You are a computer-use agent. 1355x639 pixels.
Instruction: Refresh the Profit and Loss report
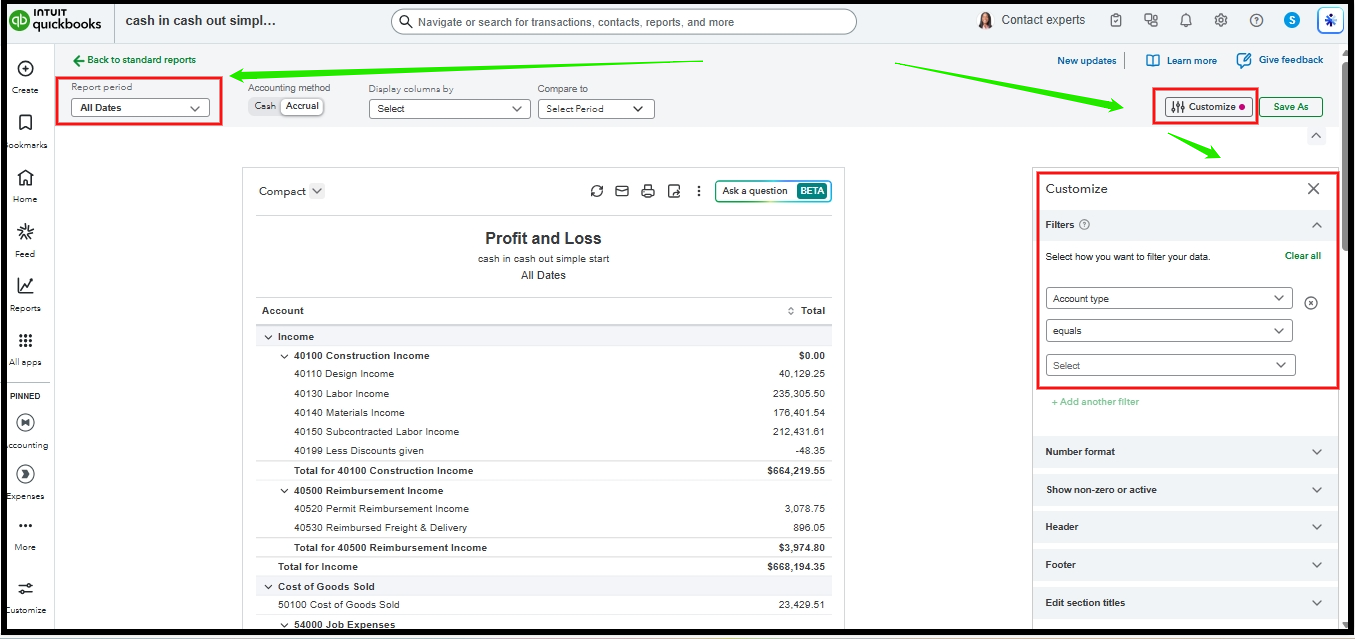597,191
